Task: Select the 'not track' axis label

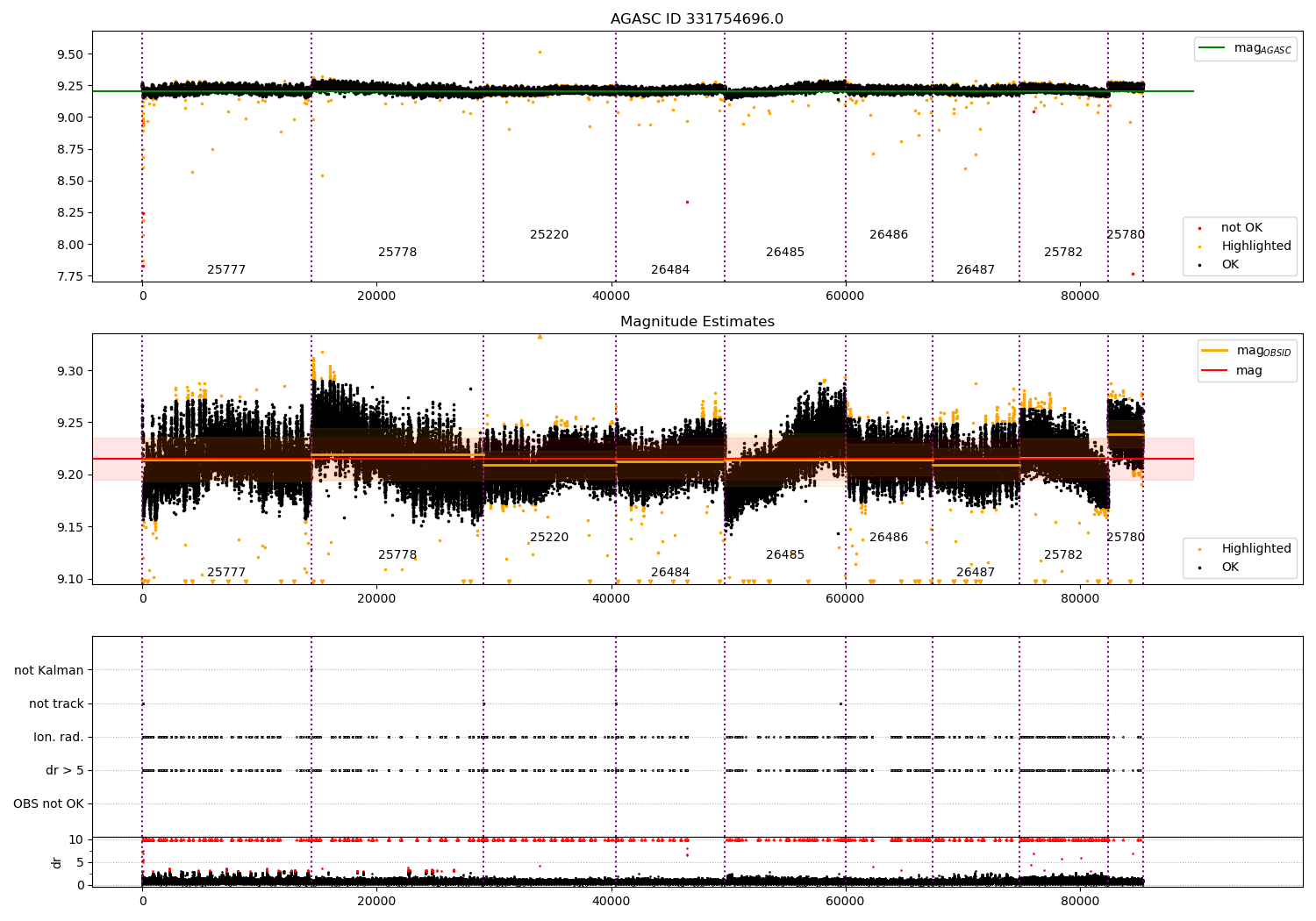Action: click(56, 703)
